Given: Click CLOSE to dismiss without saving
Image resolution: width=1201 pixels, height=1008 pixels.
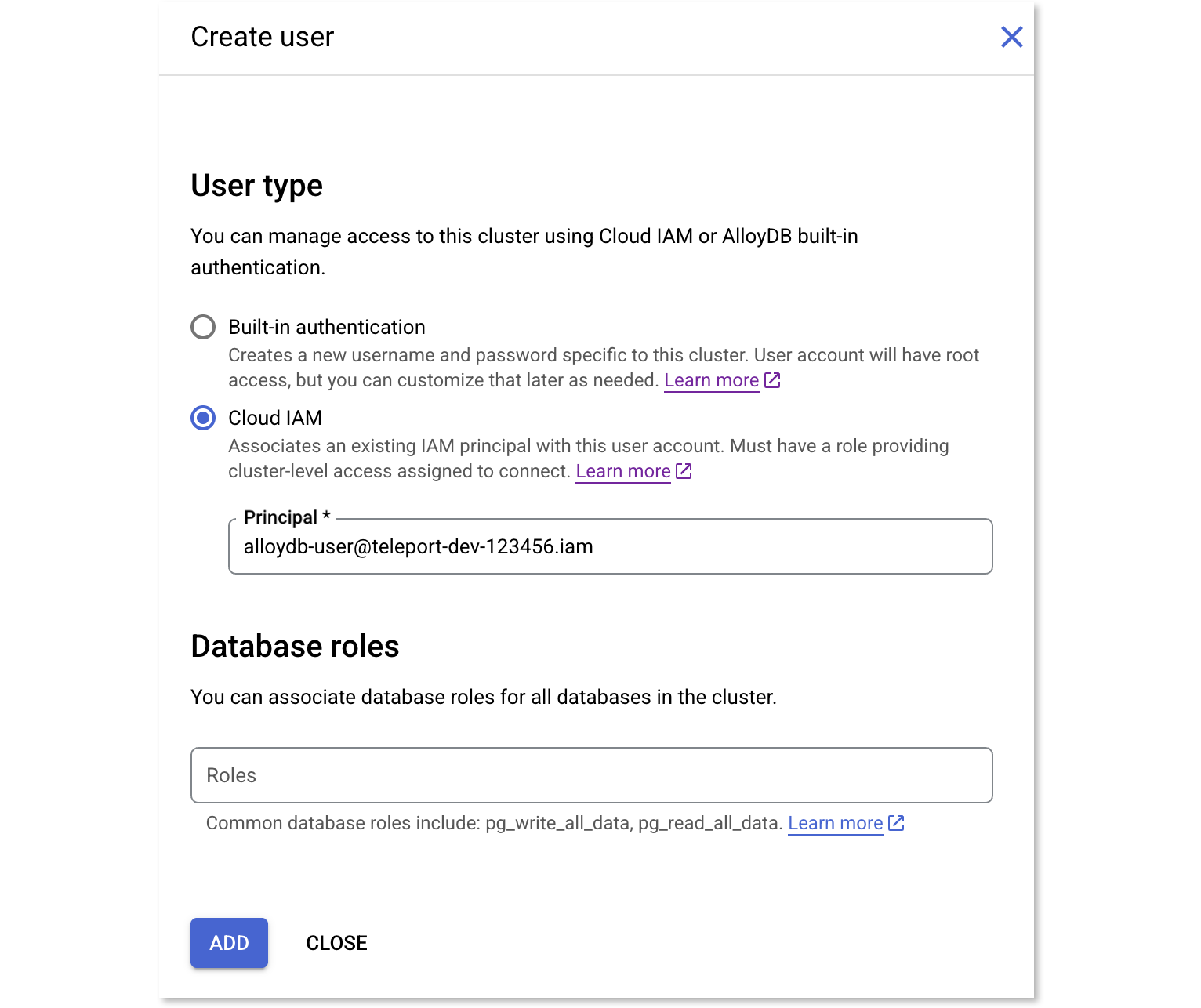Looking at the screenshot, I should [336, 943].
